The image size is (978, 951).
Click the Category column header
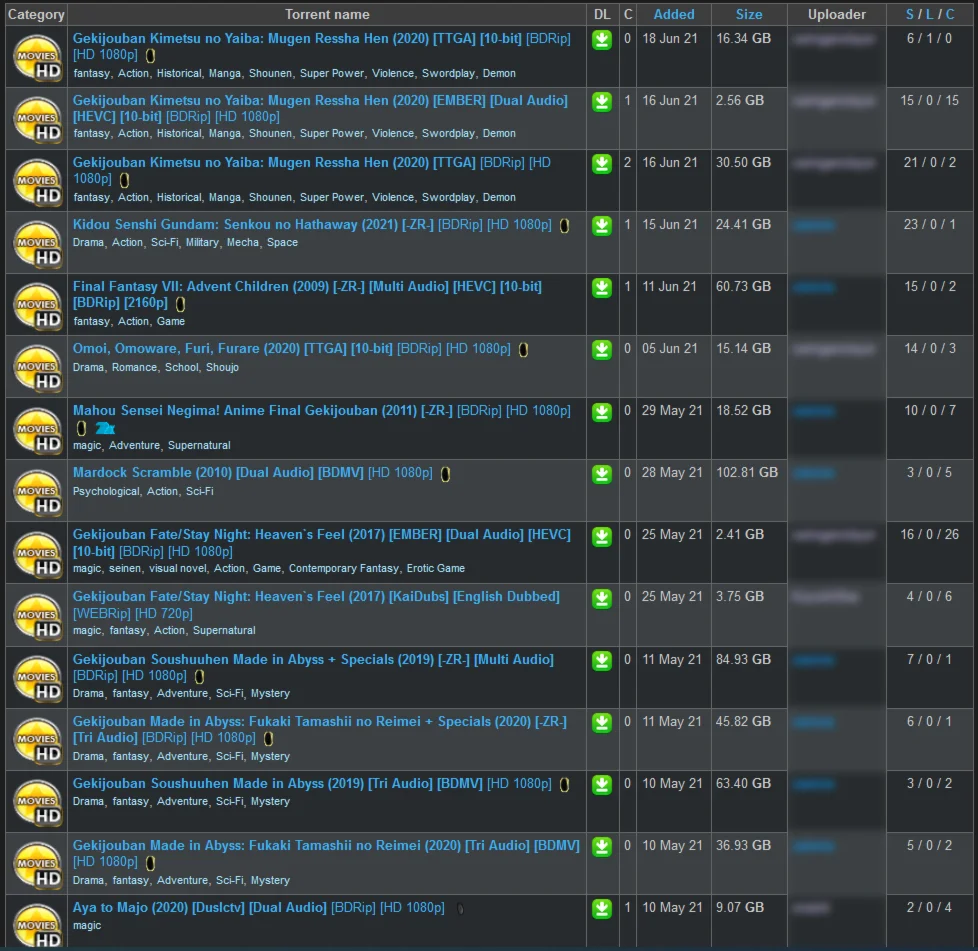pyautogui.click(x=36, y=14)
